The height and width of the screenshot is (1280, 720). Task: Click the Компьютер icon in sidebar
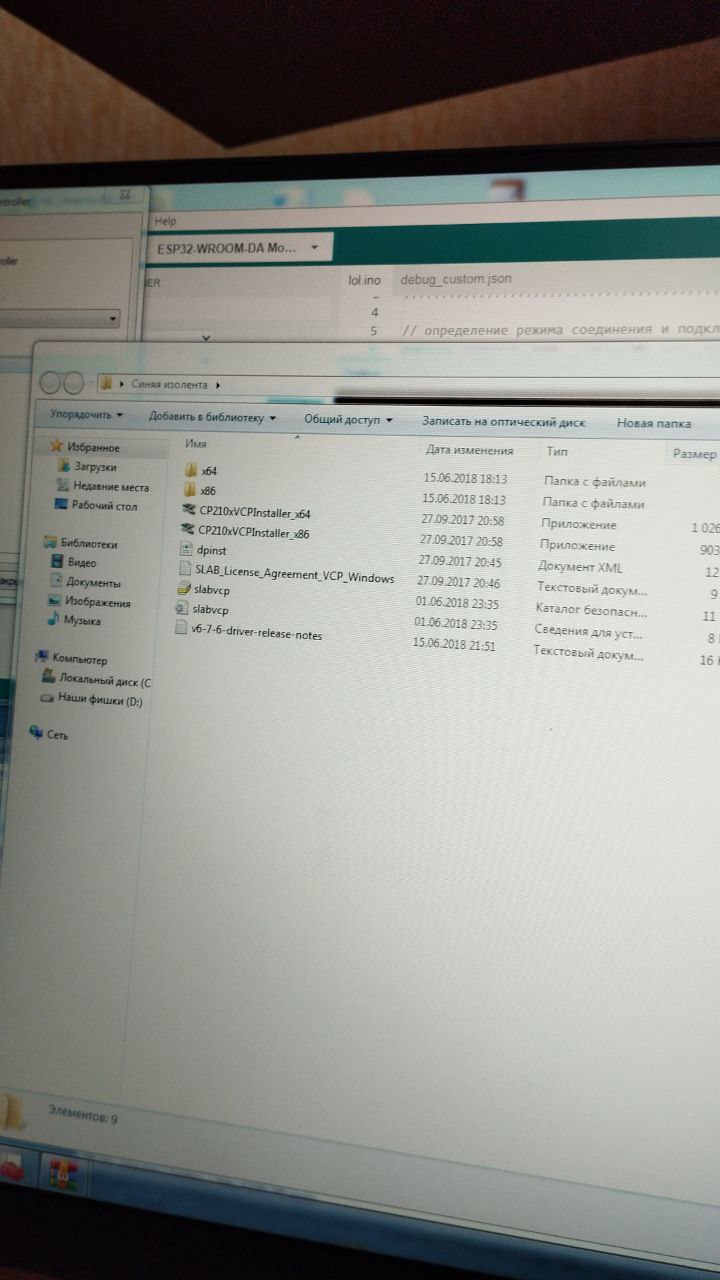[x=43, y=658]
